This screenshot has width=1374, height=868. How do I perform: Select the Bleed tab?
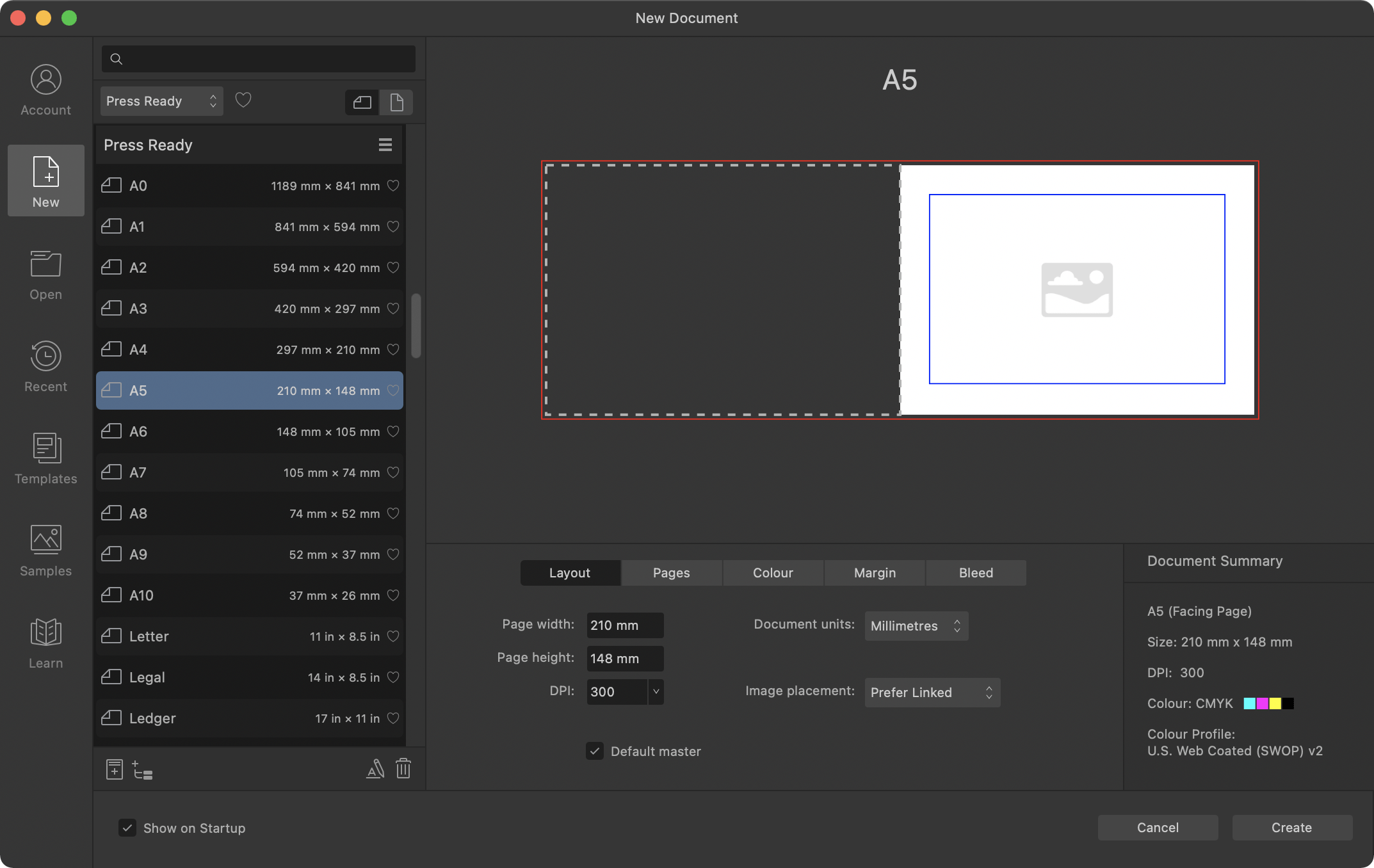point(975,571)
